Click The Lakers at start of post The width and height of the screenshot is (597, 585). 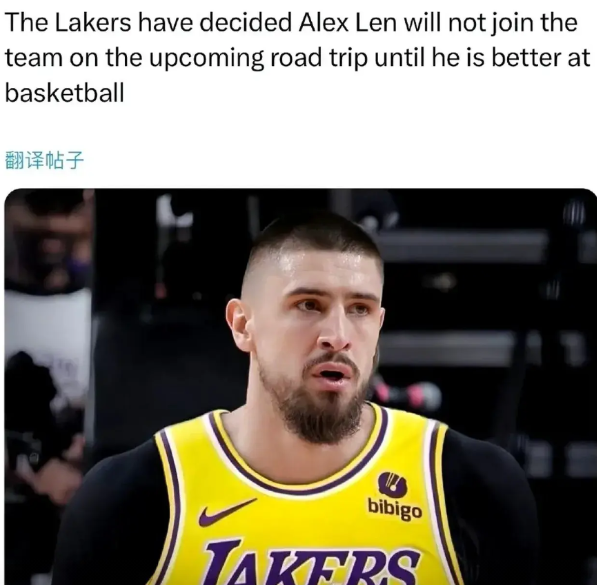(x=68, y=23)
